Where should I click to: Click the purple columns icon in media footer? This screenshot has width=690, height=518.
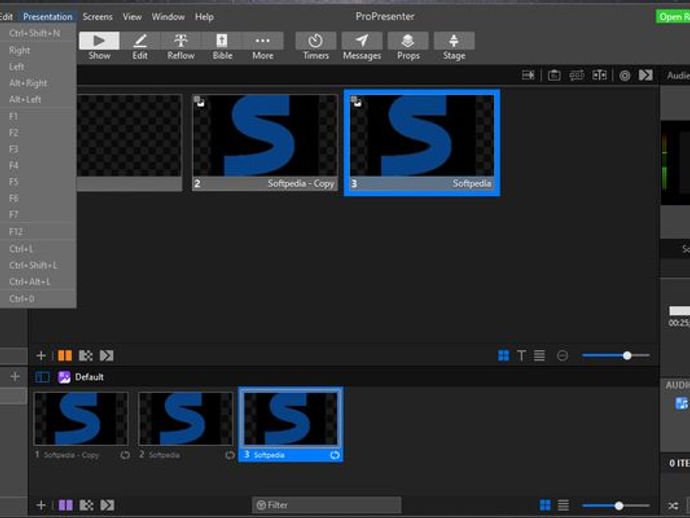coord(66,505)
